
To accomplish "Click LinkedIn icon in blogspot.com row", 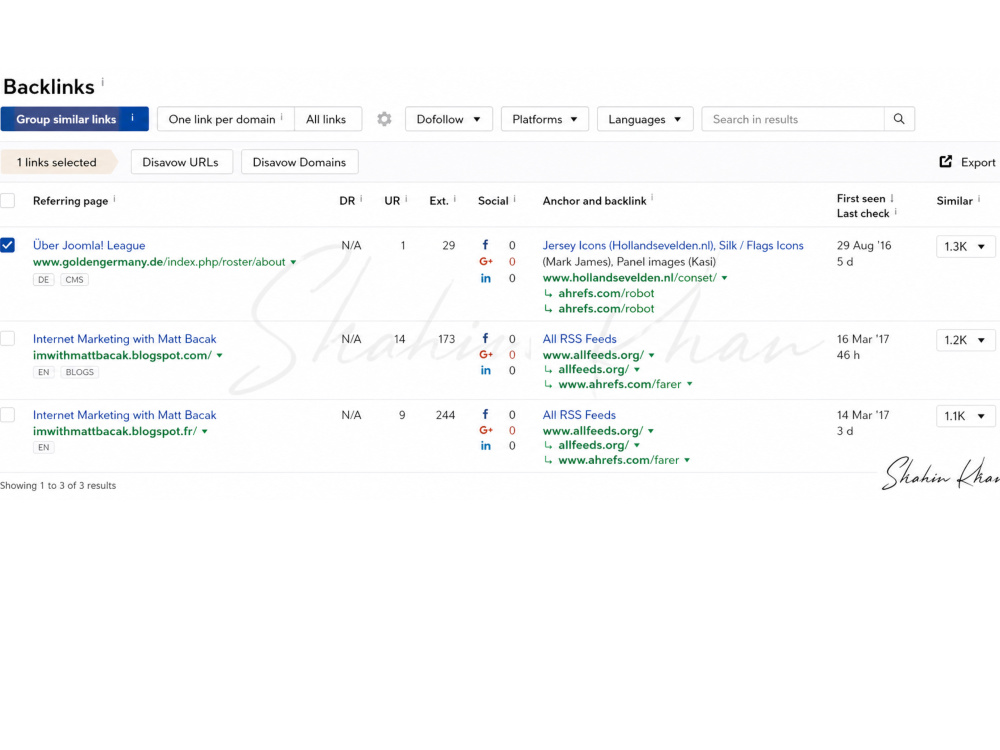I will [x=485, y=371].
